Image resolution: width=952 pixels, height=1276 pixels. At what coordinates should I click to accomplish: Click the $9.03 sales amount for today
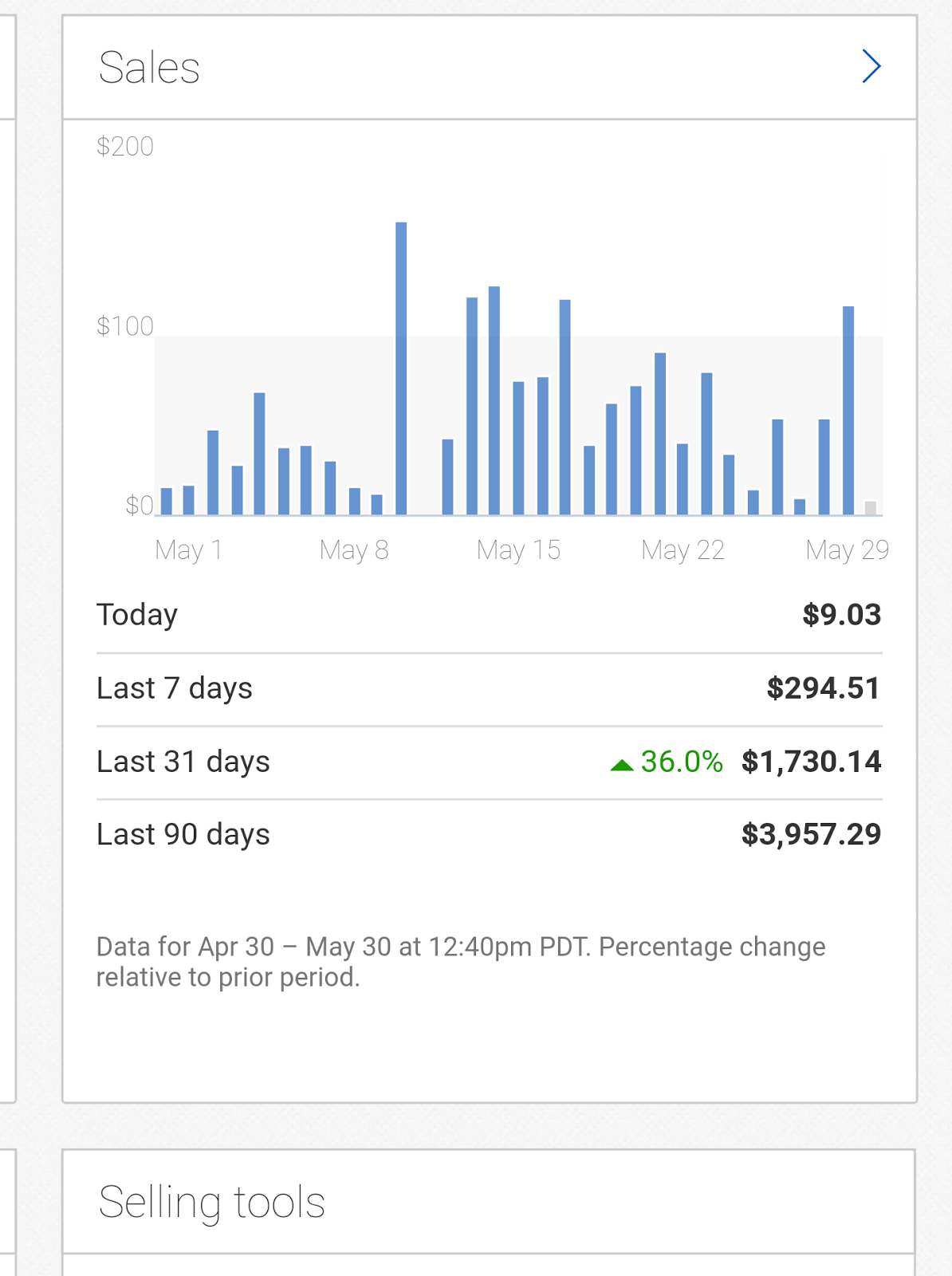(x=841, y=615)
